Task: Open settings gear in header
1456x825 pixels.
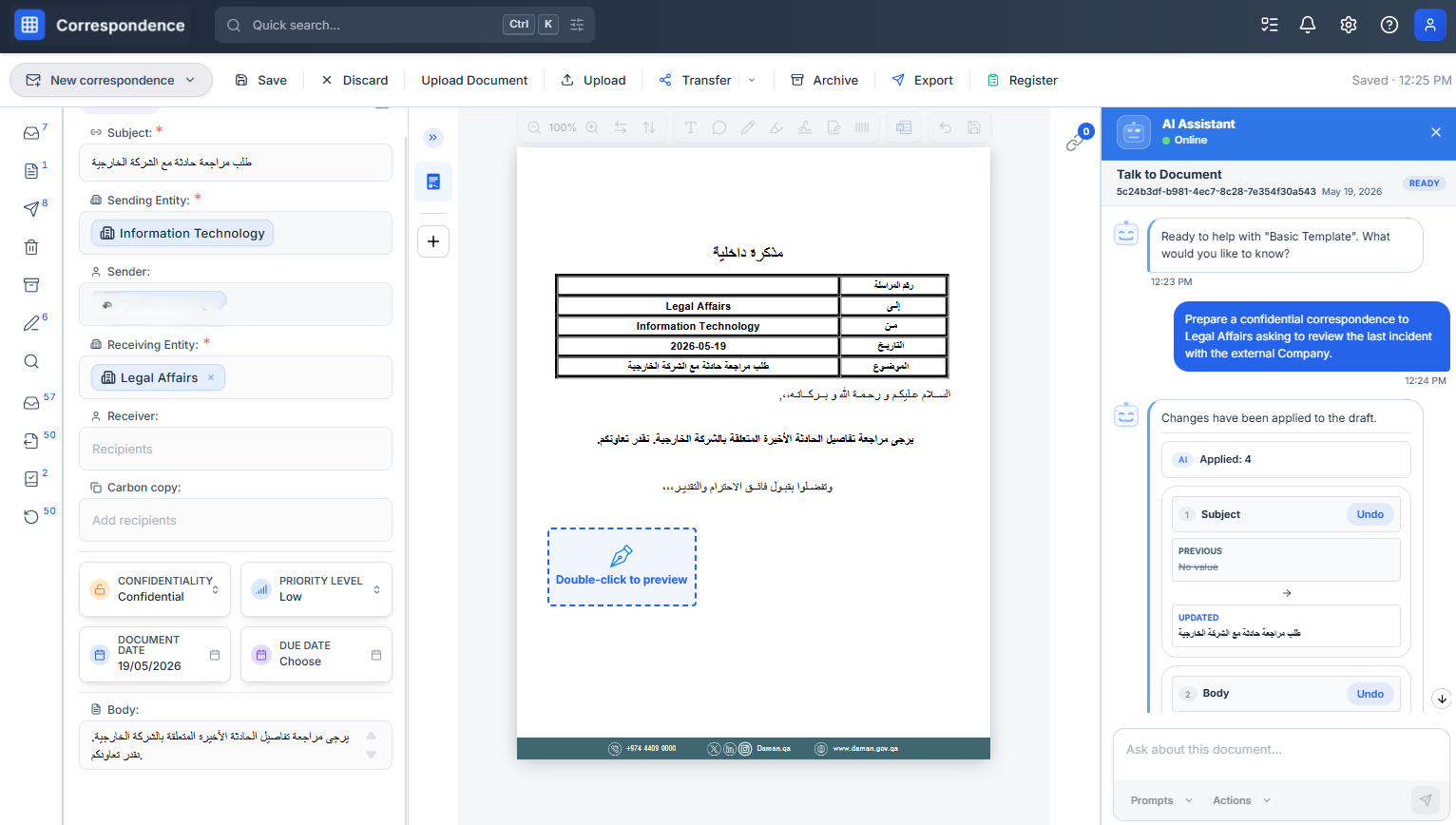Action: tap(1349, 25)
